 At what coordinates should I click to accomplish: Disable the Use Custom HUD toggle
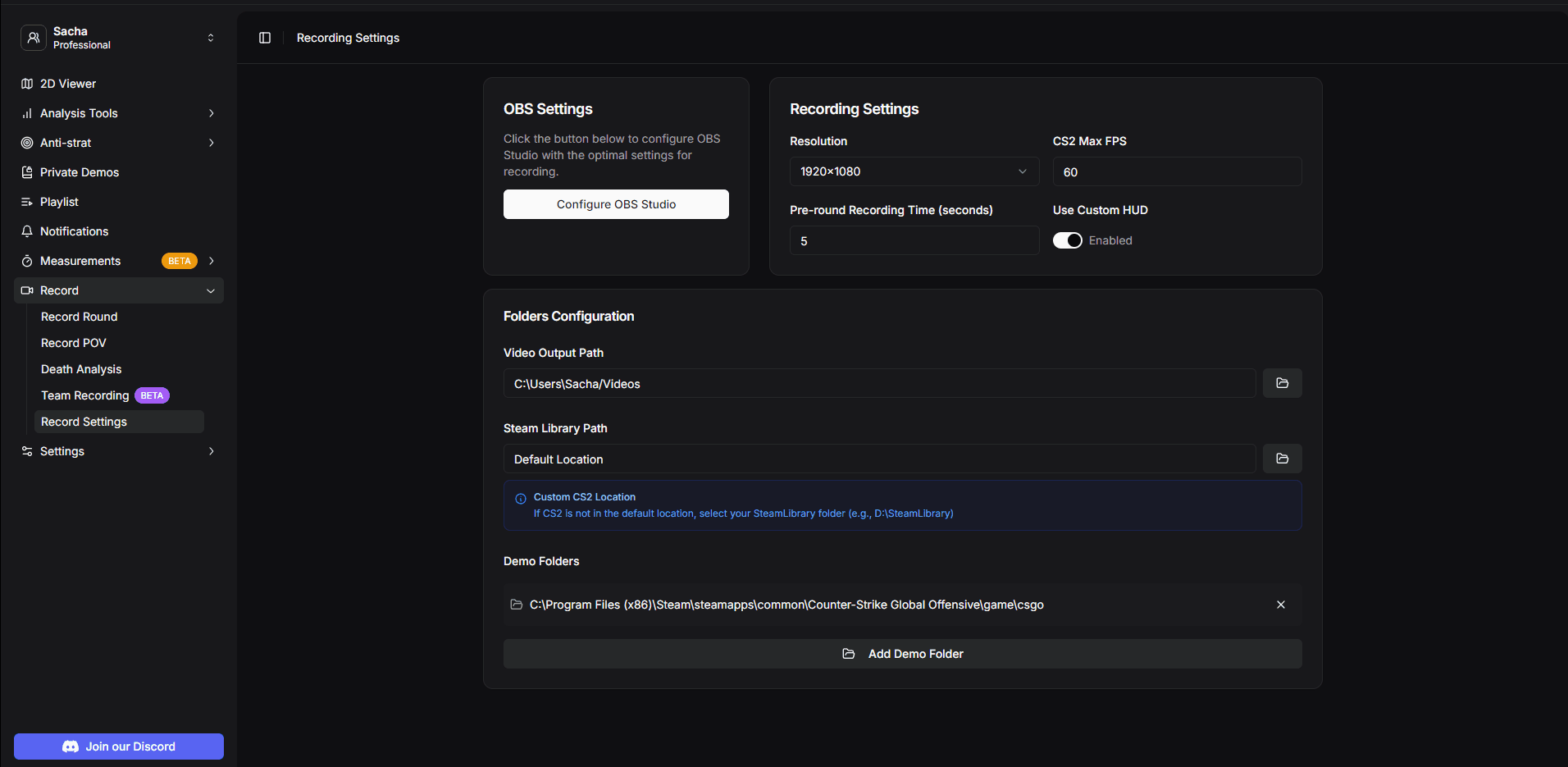(x=1068, y=240)
